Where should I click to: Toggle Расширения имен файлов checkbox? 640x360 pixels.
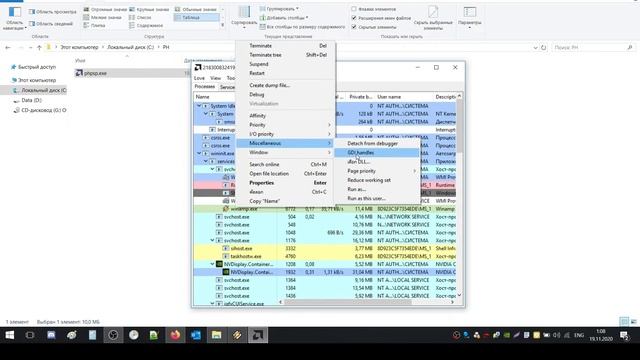354,18
